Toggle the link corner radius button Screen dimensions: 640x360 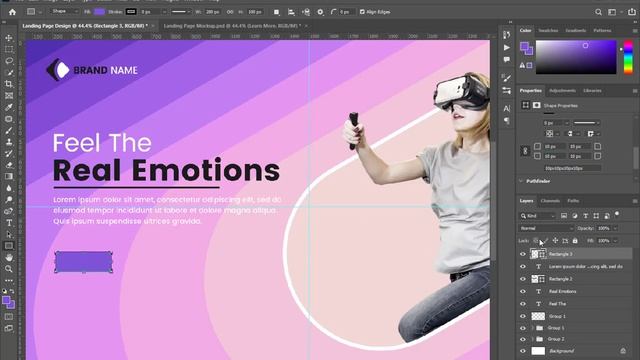coord(525,151)
